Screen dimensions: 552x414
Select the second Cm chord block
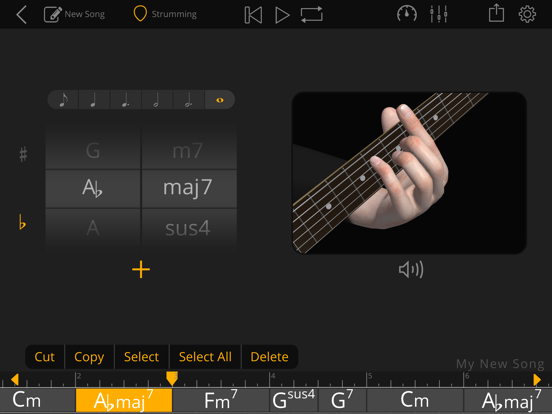[x=415, y=401]
